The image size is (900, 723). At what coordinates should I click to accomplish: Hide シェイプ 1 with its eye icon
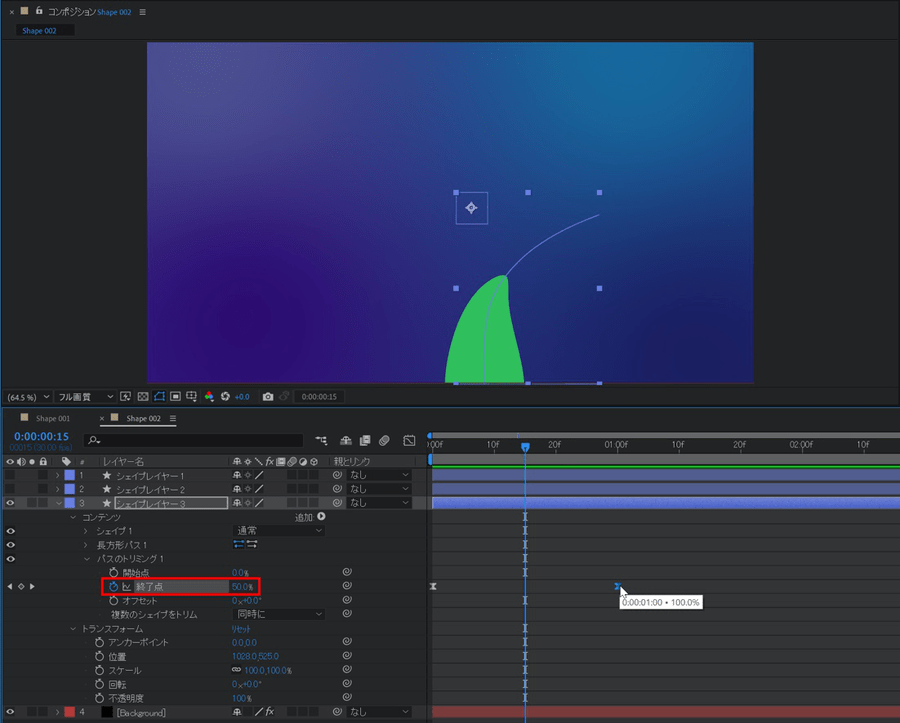tap(10, 531)
